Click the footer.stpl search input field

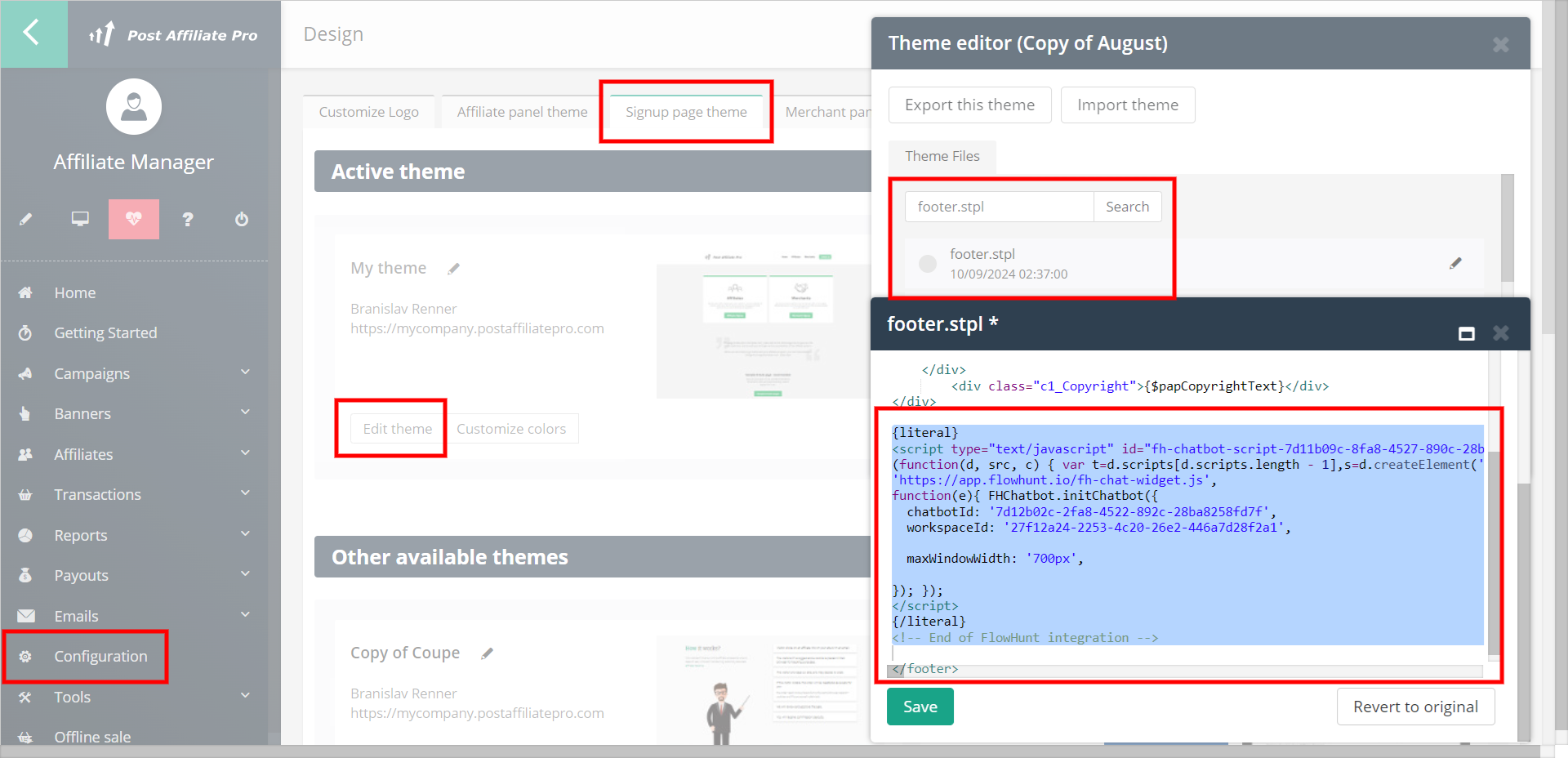[999, 207]
